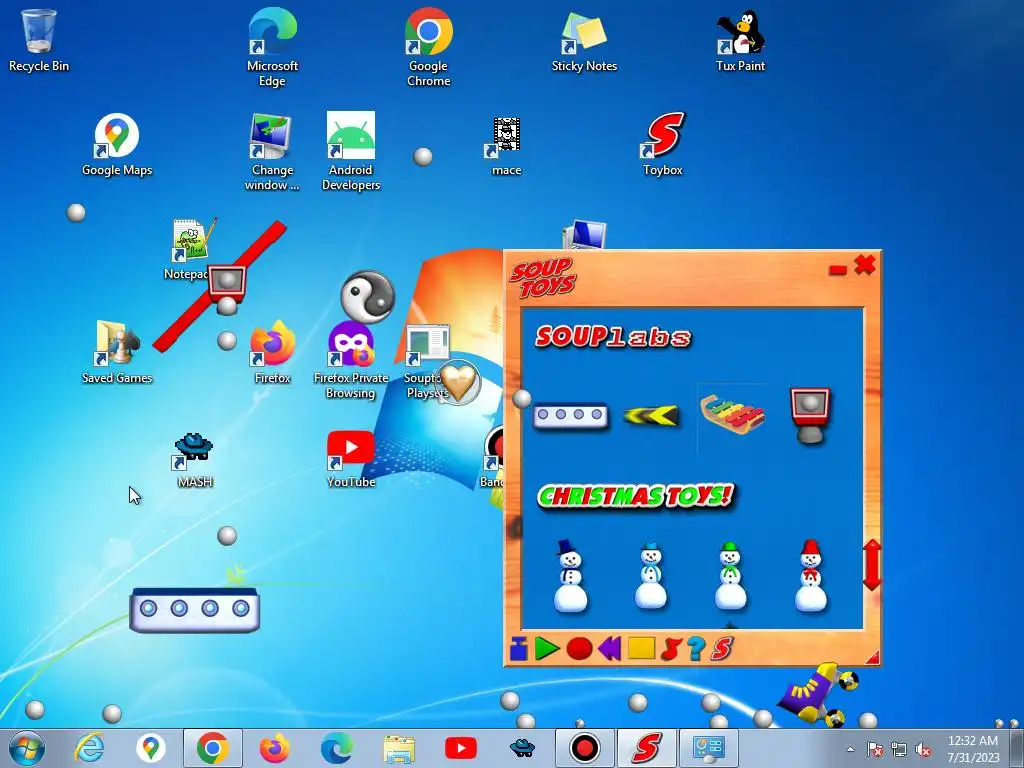Screen dimensions: 1024x768
Task: Show hidden system tray icons
Action: click(850, 749)
